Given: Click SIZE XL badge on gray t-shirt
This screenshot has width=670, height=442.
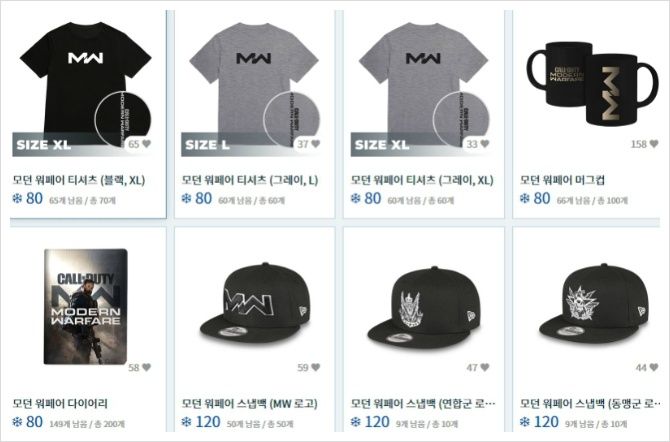Looking at the screenshot, I should [382, 144].
